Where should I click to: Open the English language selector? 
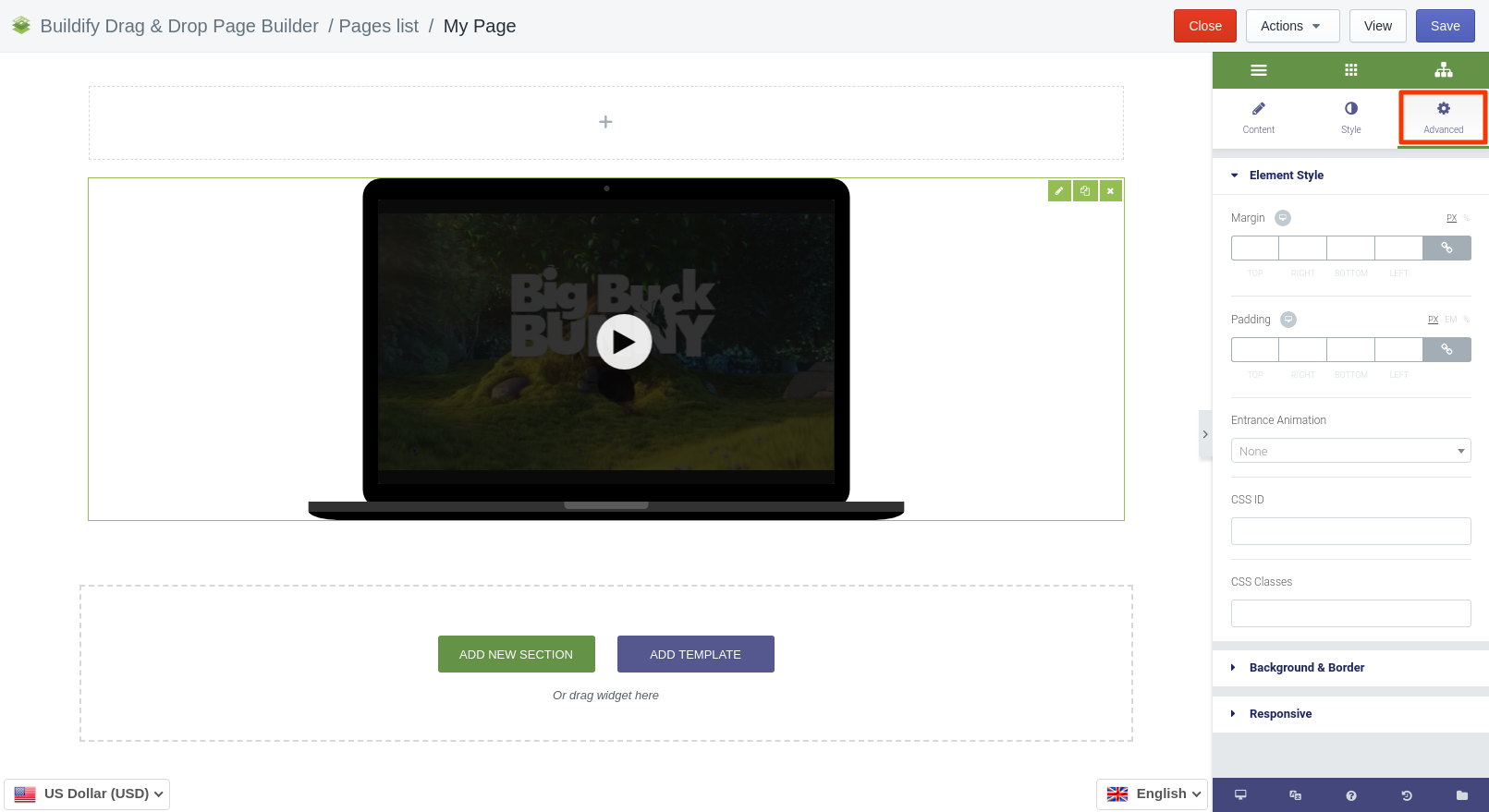click(1152, 794)
